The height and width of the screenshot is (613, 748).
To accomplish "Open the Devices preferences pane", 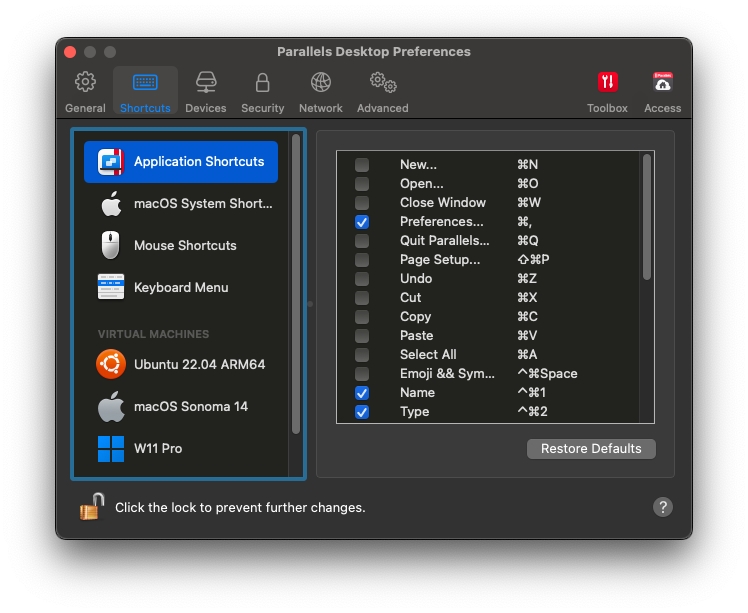I will (205, 91).
